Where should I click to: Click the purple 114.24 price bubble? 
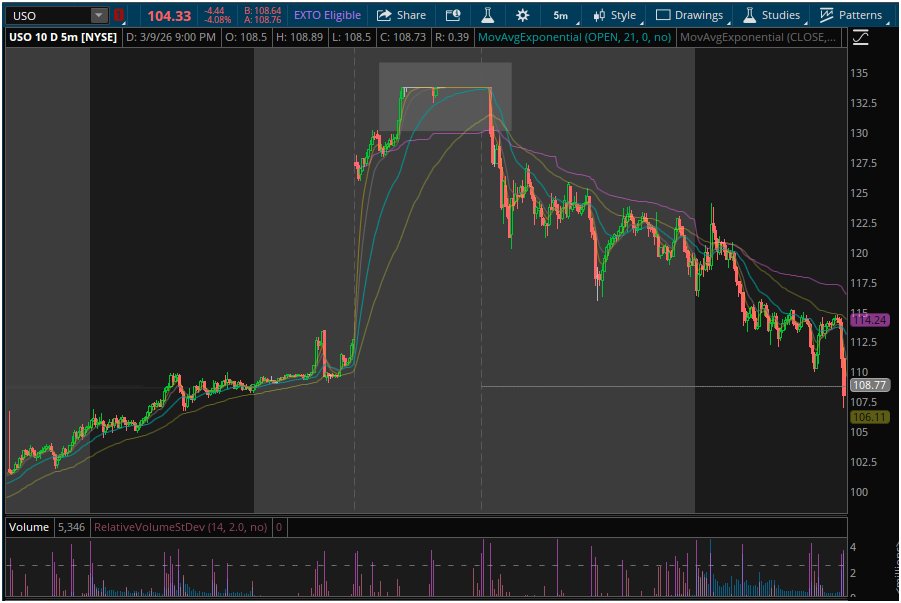[869, 320]
